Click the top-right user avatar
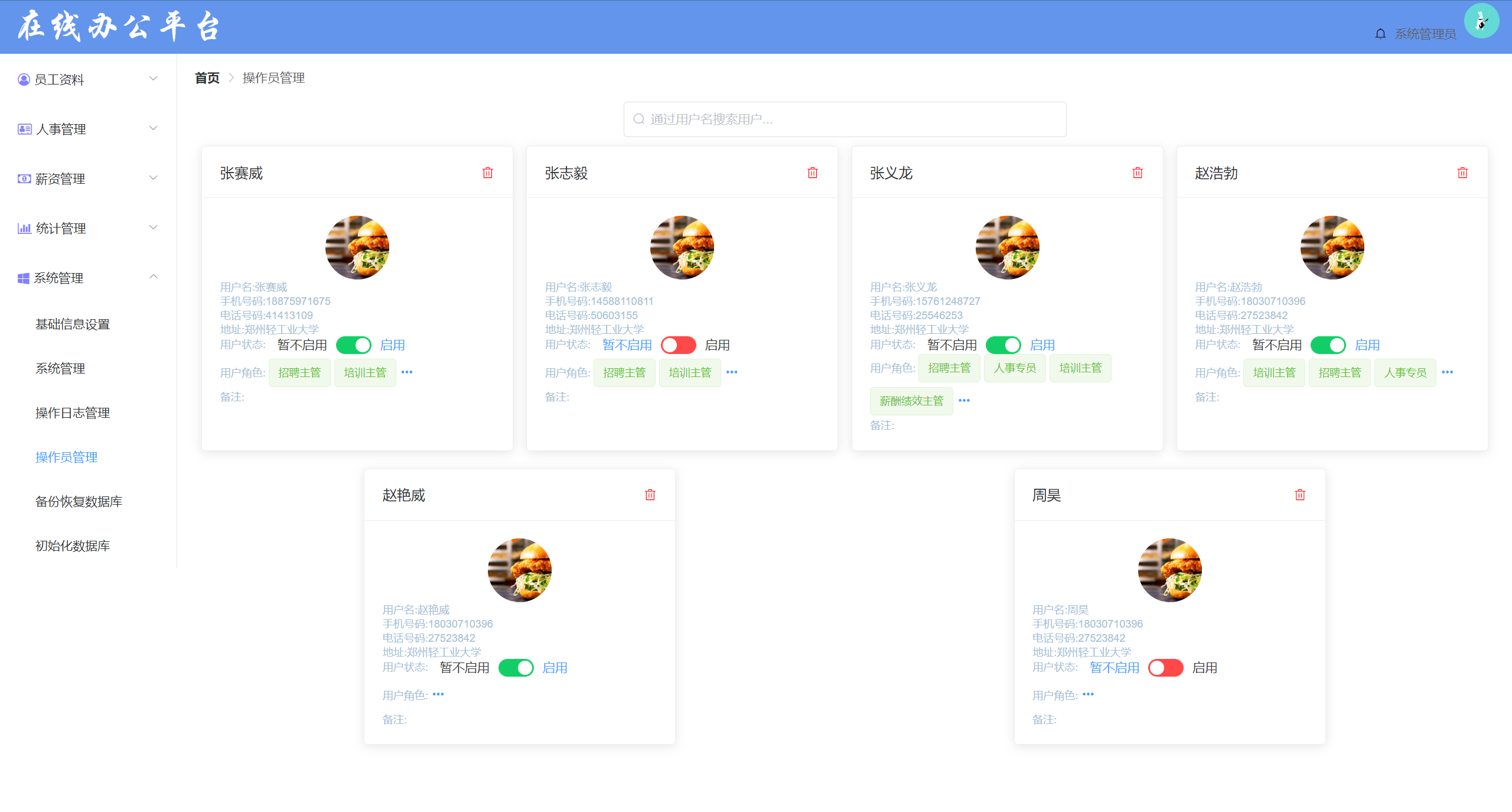This screenshot has height=812, width=1512. click(1481, 21)
